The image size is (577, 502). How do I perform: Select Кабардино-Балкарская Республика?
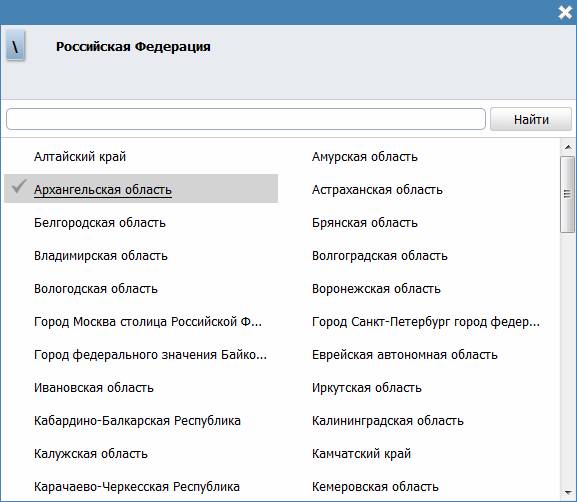tap(137, 421)
